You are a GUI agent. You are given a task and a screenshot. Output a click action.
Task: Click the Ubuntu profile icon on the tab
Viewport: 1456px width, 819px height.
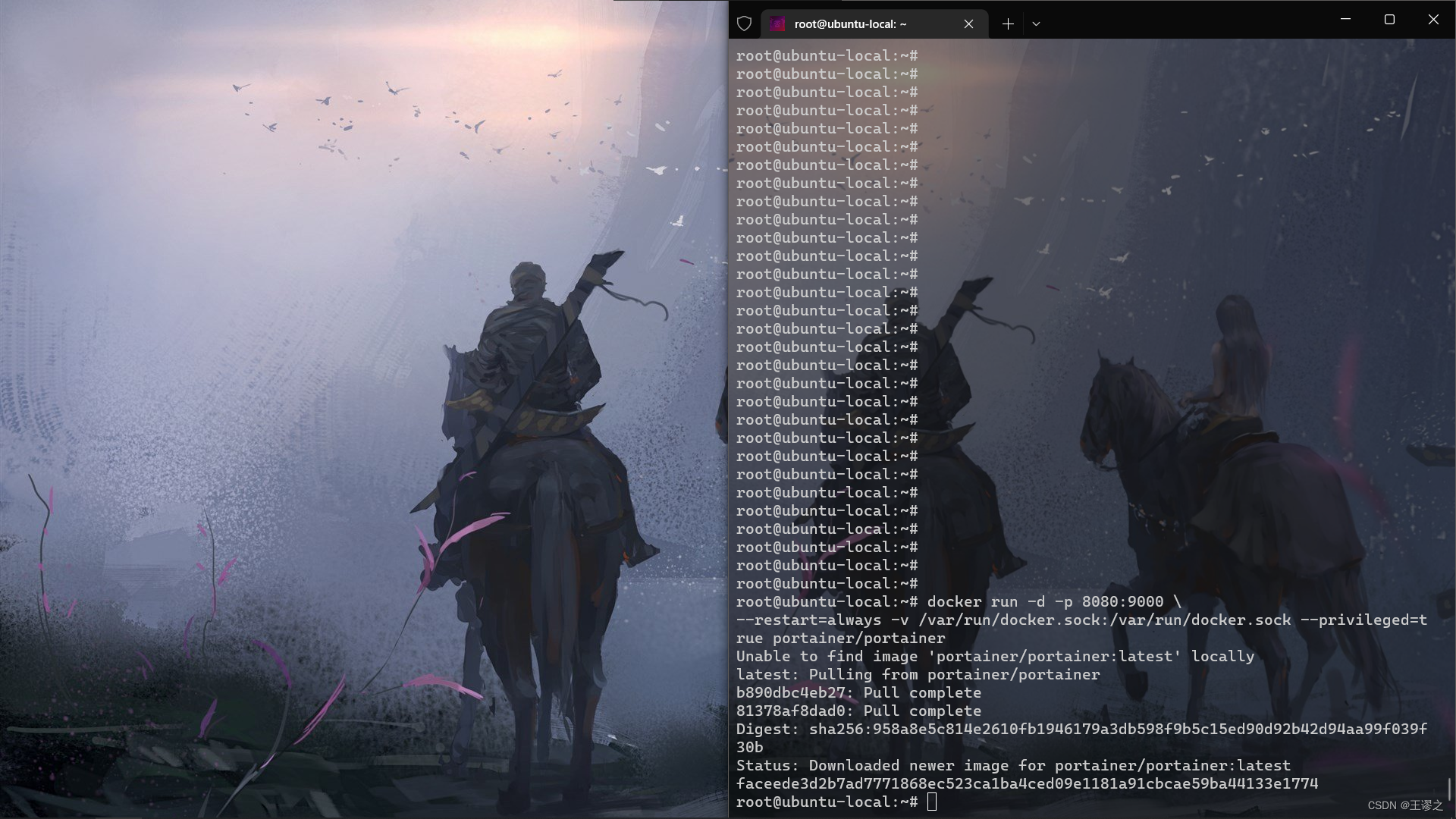[x=777, y=24]
